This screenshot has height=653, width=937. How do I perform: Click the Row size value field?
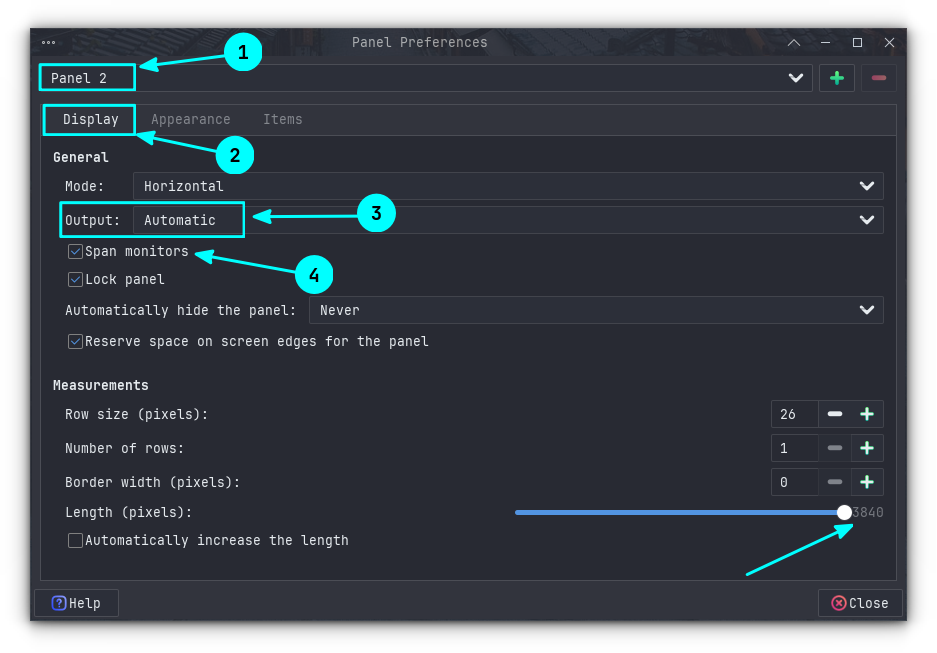click(795, 414)
